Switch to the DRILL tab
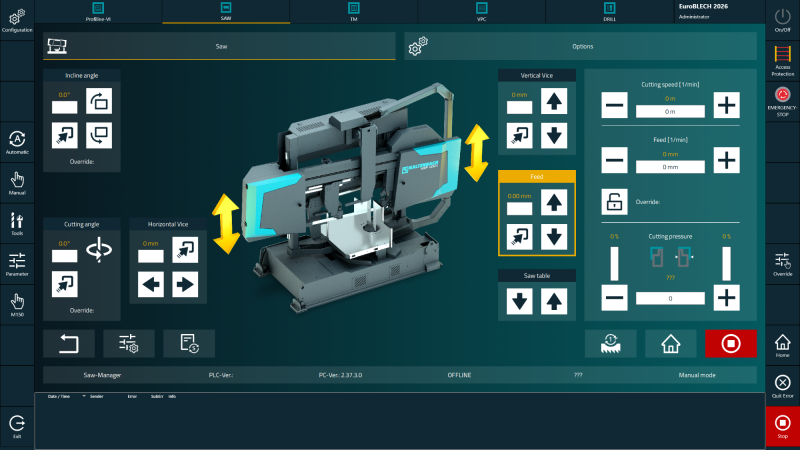This screenshot has height=450, width=800. (x=609, y=12)
